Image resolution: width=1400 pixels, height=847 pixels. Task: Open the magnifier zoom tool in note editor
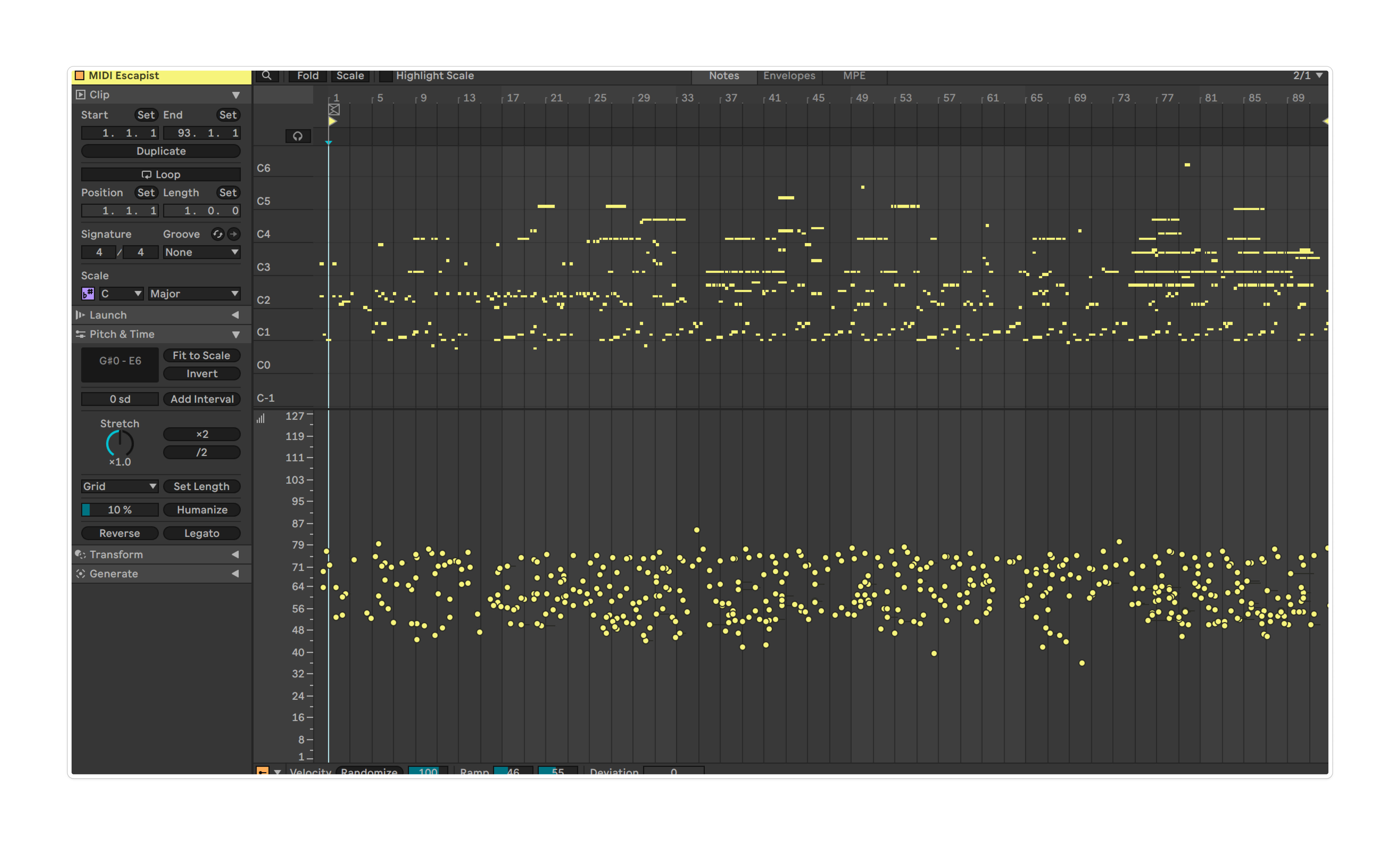coord(266,76)
